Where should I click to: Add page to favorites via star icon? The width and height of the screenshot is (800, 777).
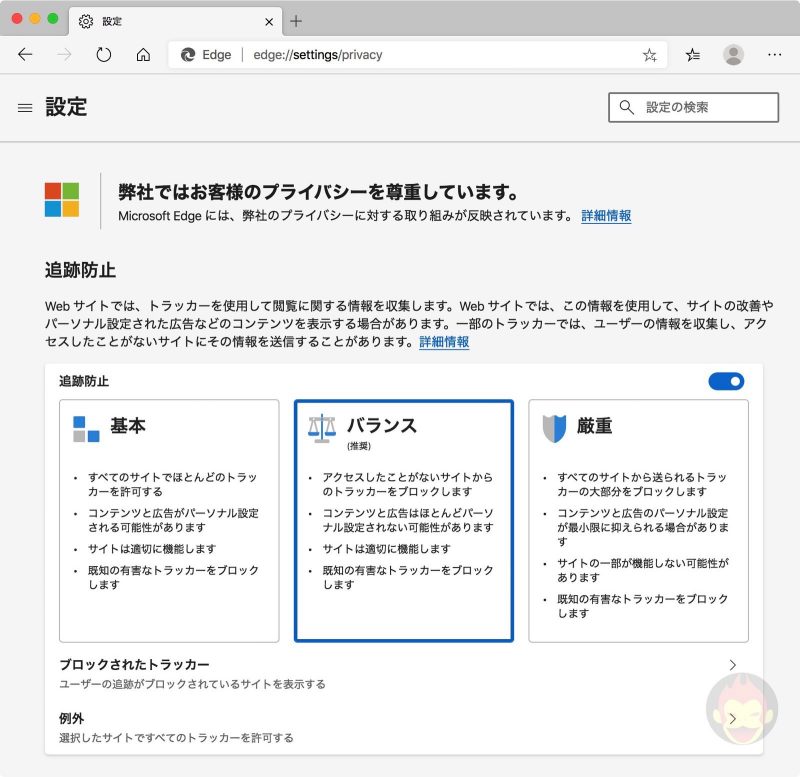click(649, 55)
